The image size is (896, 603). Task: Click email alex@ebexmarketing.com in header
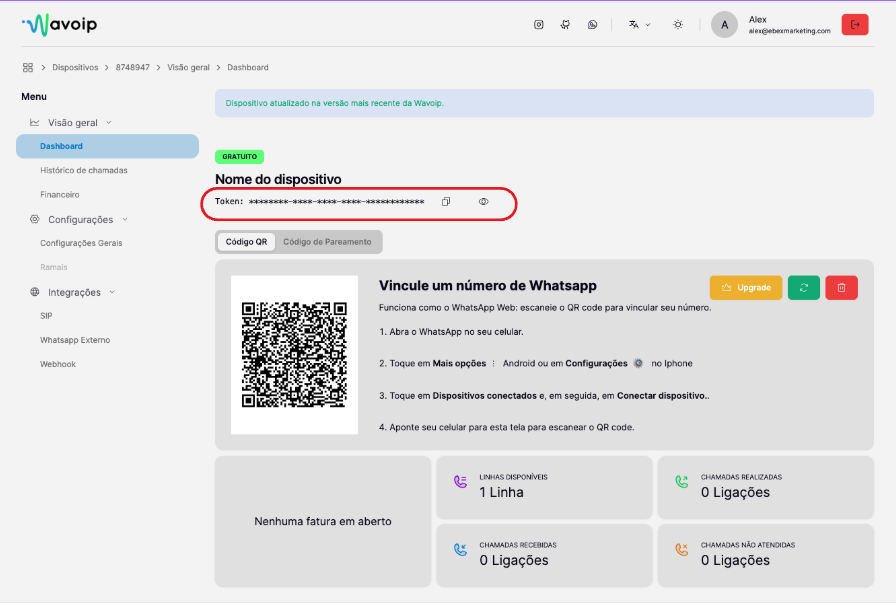tap(789, 31)
